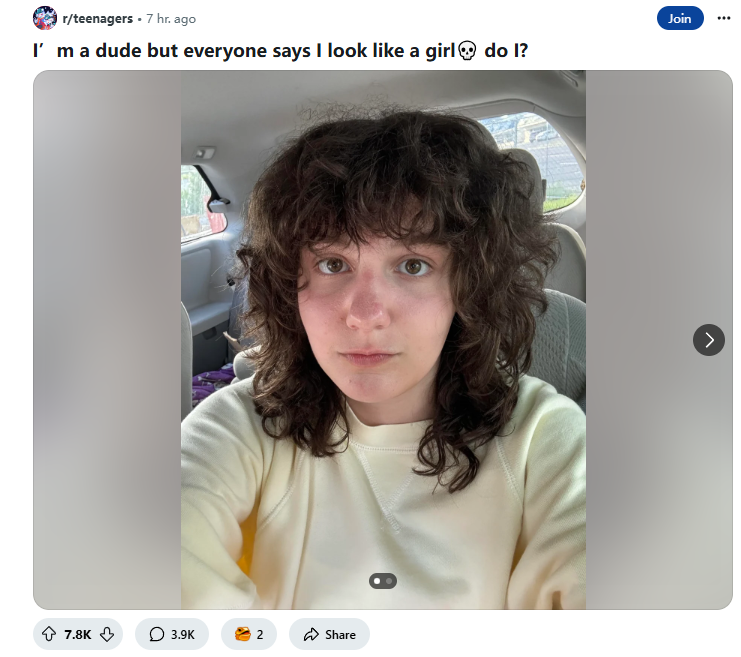This screenshot has height=657, width=741.
Task: Go to next image with right chevron
Action: click(x=708, y=339)
